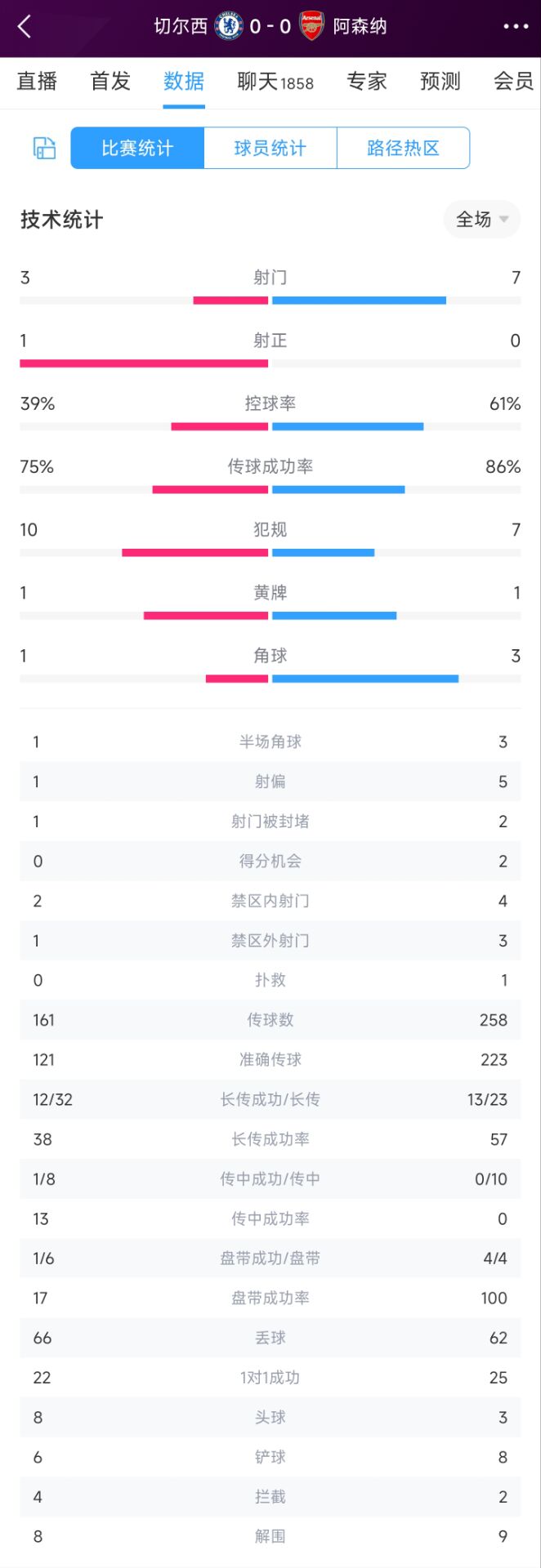Select the 比赛统计 segment
This screenshot has height=1568, width=541.
(x=137, y=148)
